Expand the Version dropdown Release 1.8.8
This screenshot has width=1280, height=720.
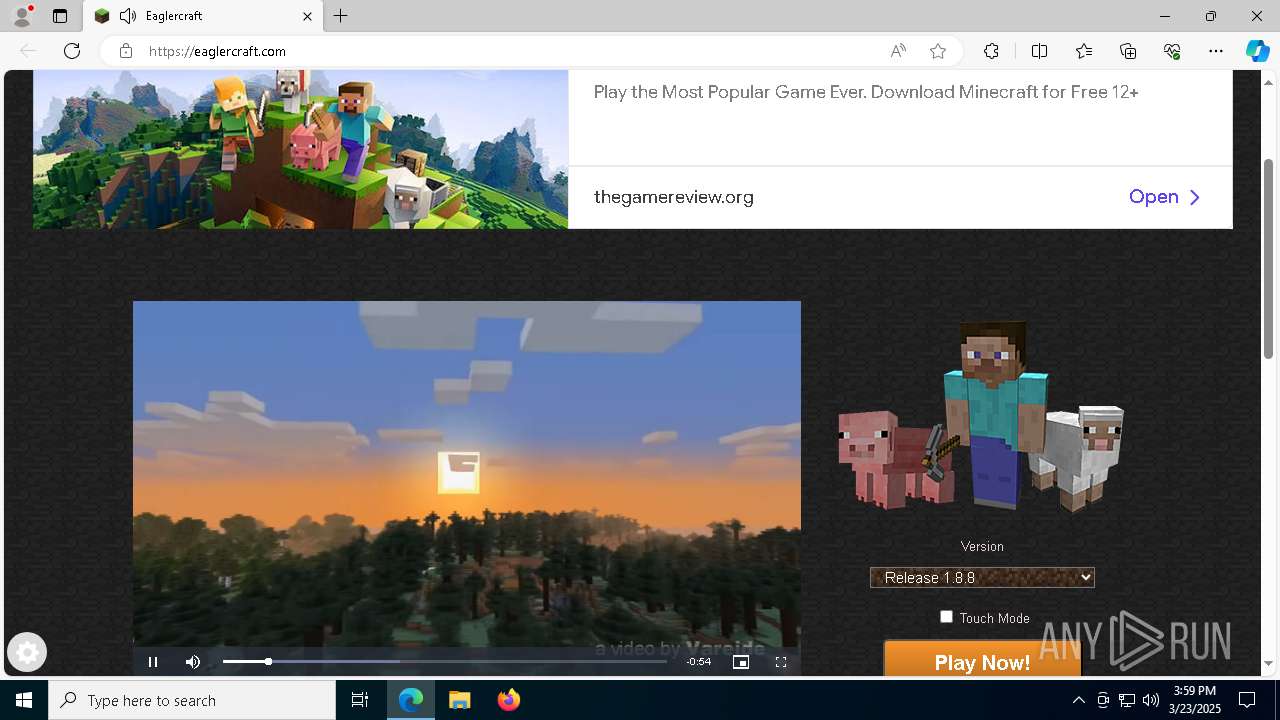click(982, 578)
